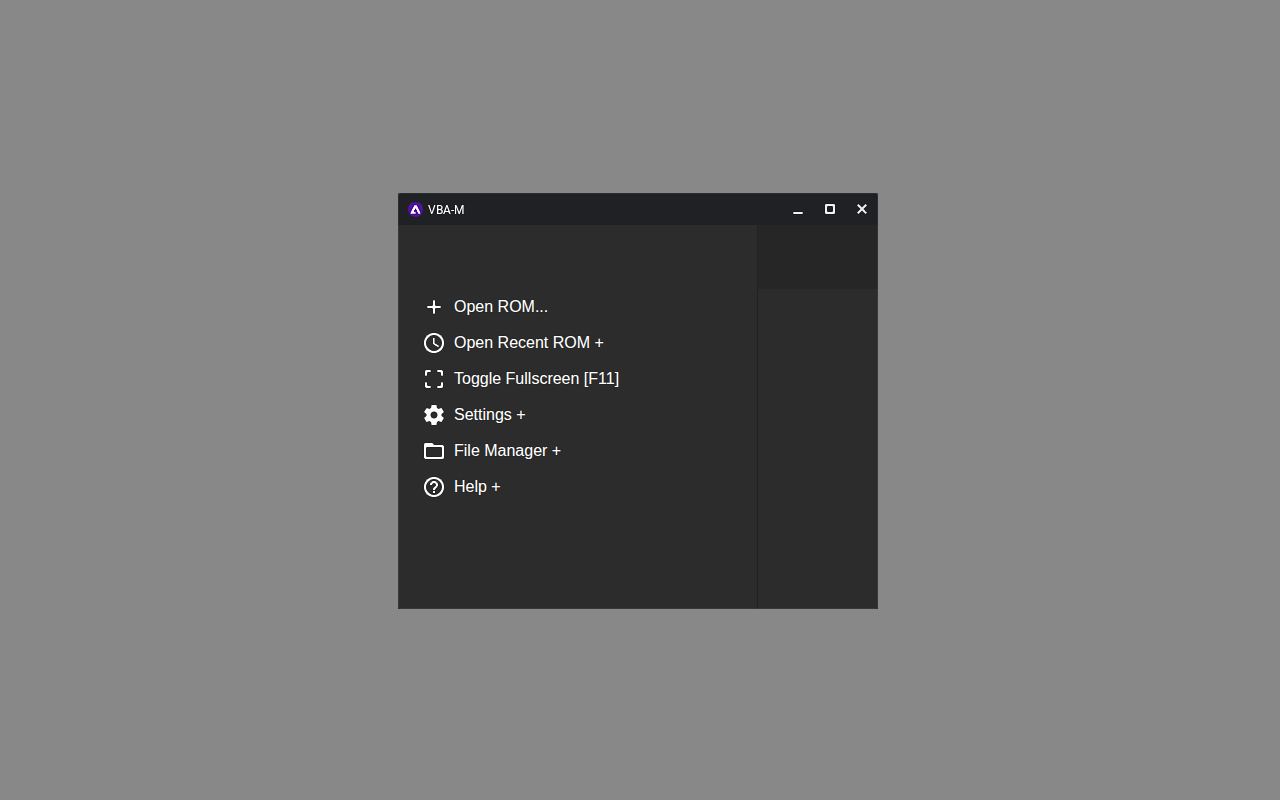The width and height of the screenshot is (1280, 800).
Task: Toggle Fullscreen via the F11 menu item
Action: point(537,378)
